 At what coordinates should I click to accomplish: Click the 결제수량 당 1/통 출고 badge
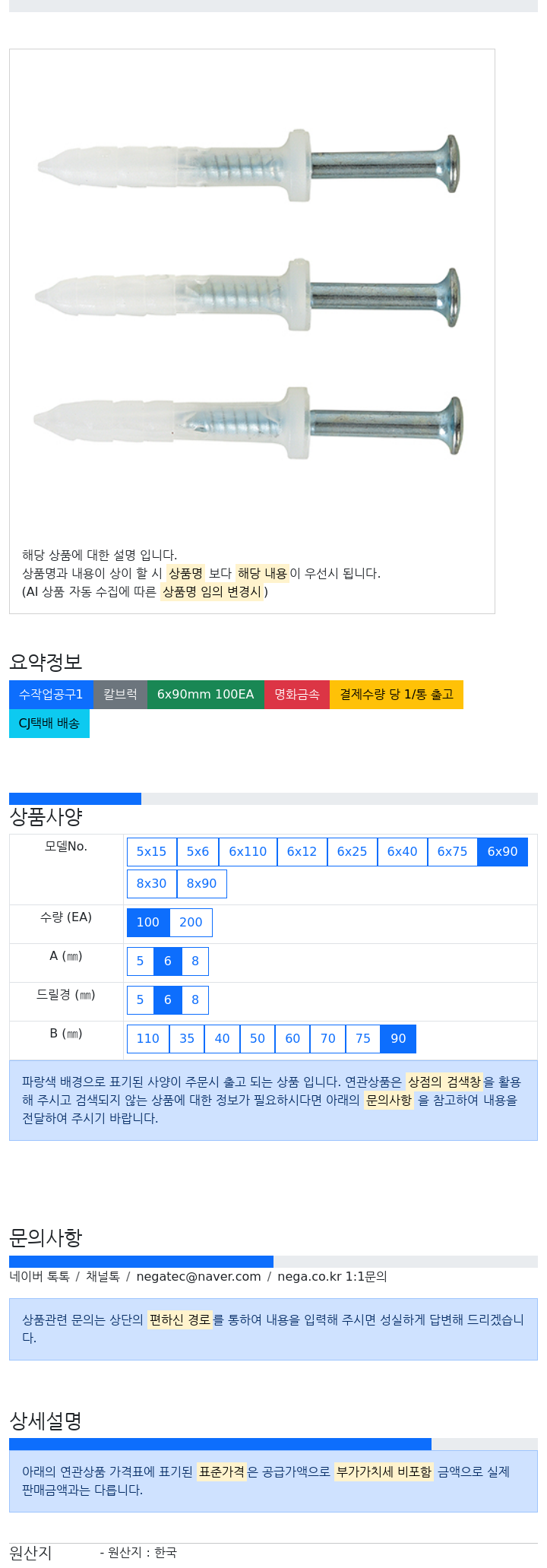pos(397,695)
